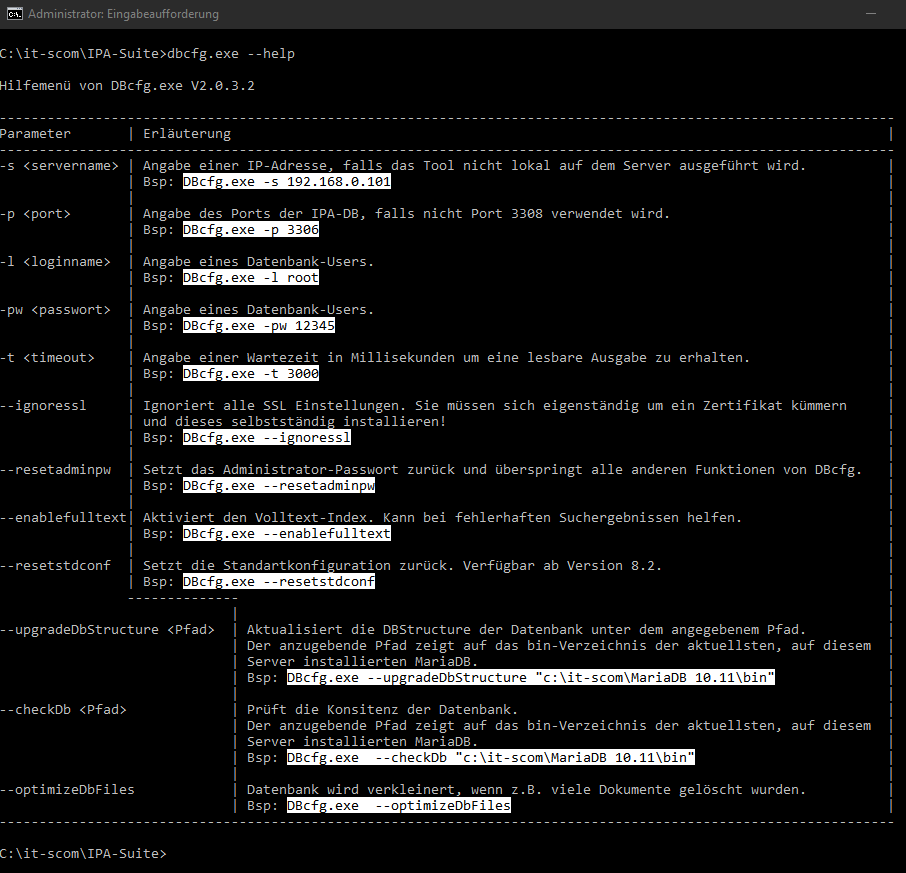Click the highlighted example 'DBcfg.exe -t 3000'
The width and height of the screenshot is (906, 873).
(250, 374)
